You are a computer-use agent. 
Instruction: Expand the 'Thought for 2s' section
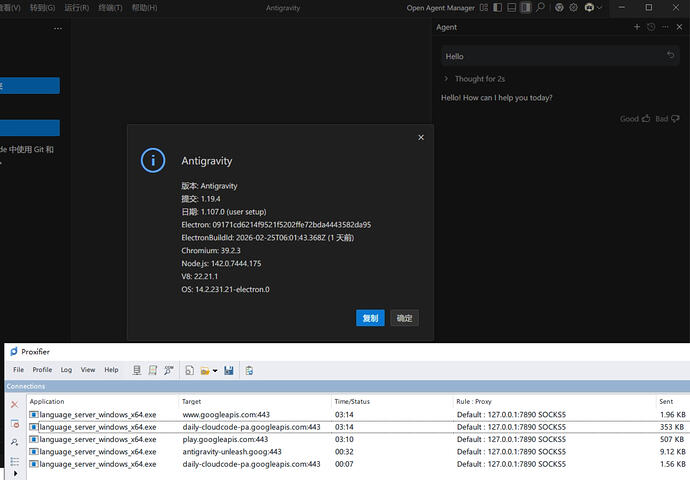click(474, 79)
